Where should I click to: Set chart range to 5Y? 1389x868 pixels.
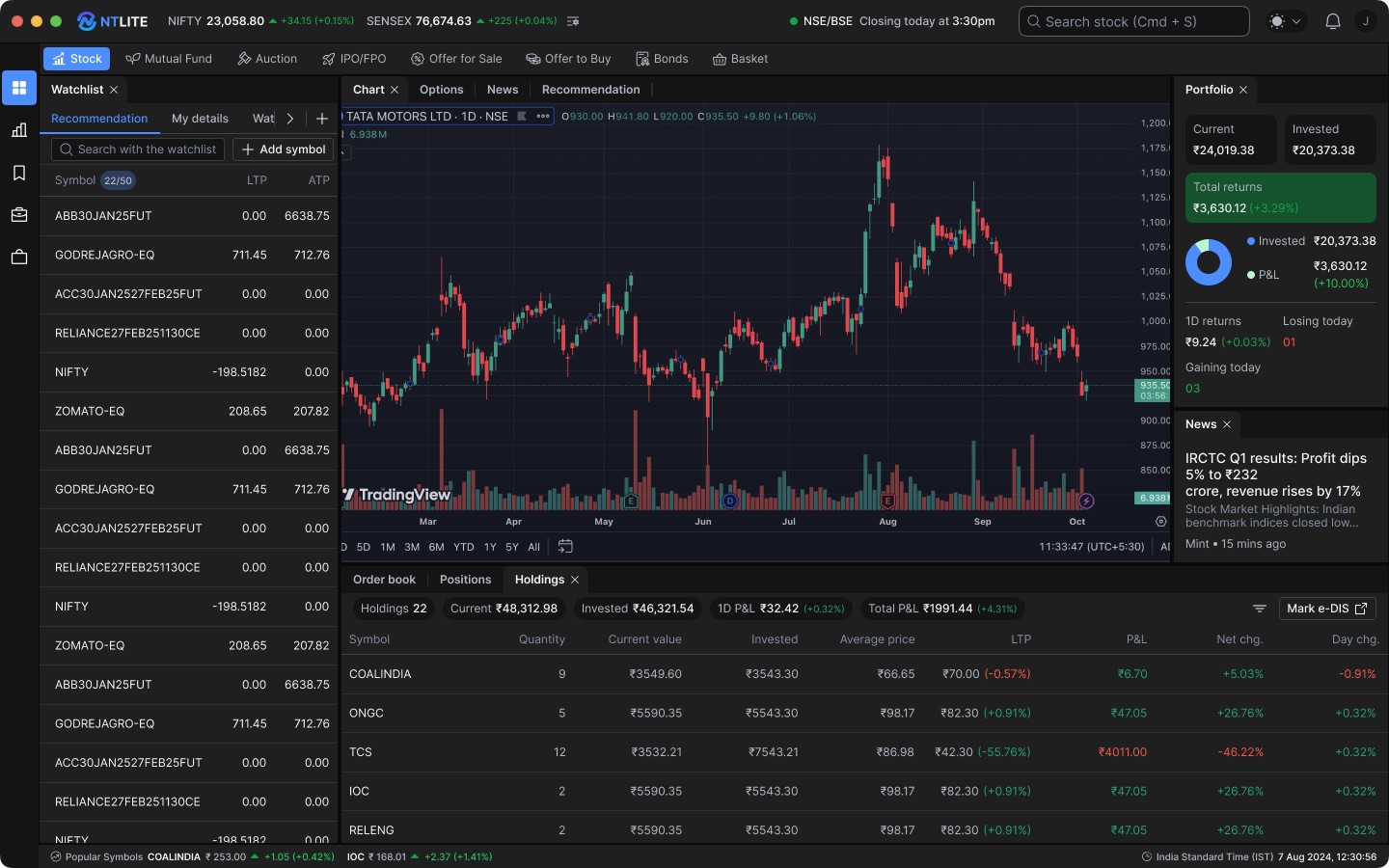click(x=512, y=547)
